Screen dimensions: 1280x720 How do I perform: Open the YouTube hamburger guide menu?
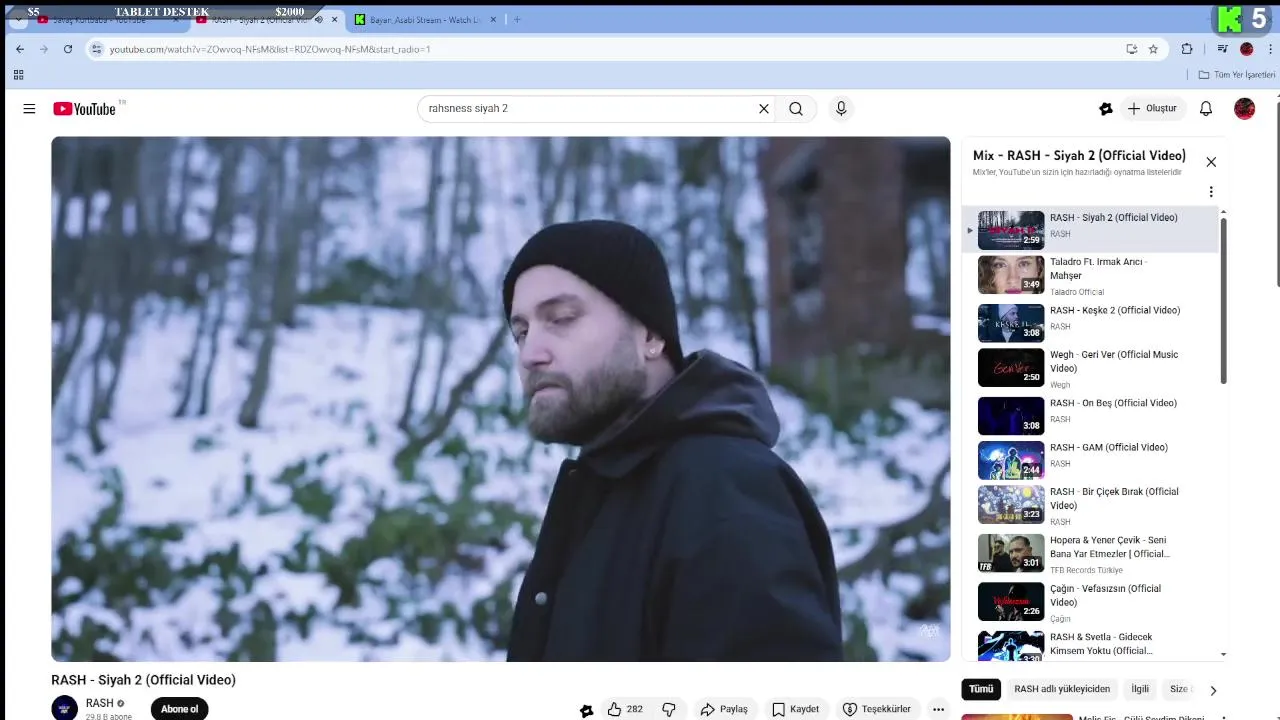[29, 109]
